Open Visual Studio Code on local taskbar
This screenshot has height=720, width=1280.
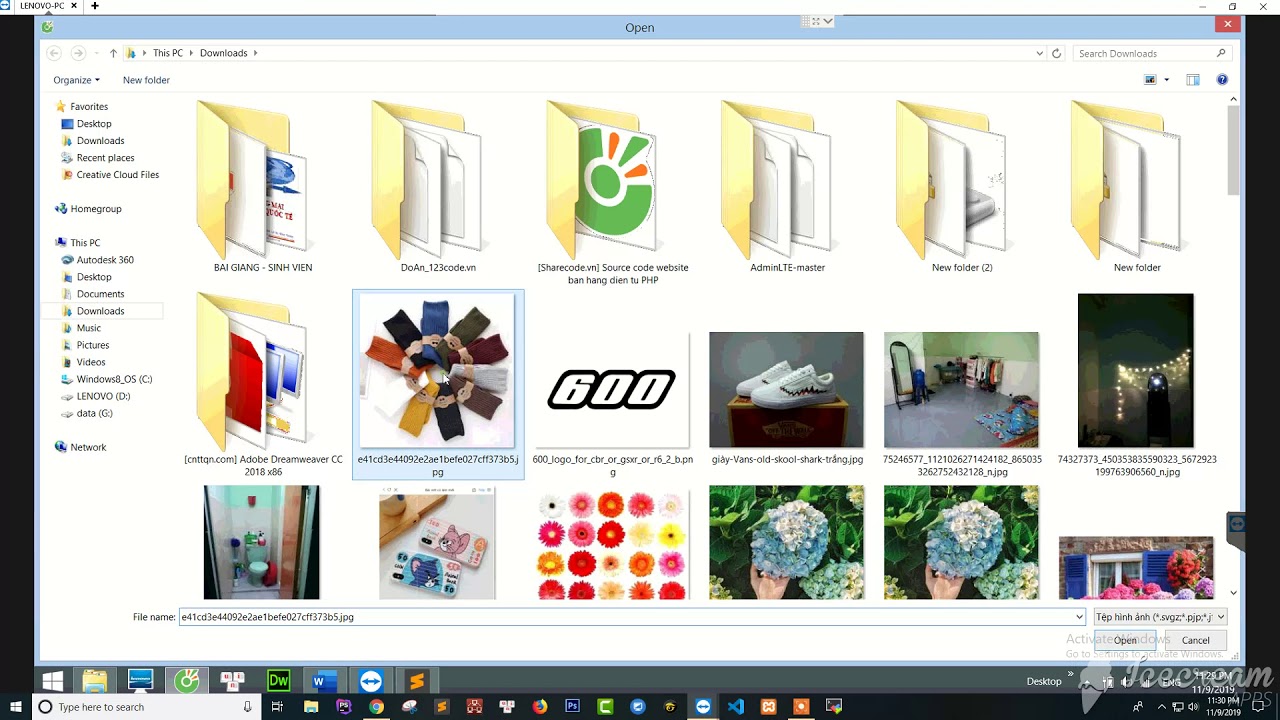[736, 707]
